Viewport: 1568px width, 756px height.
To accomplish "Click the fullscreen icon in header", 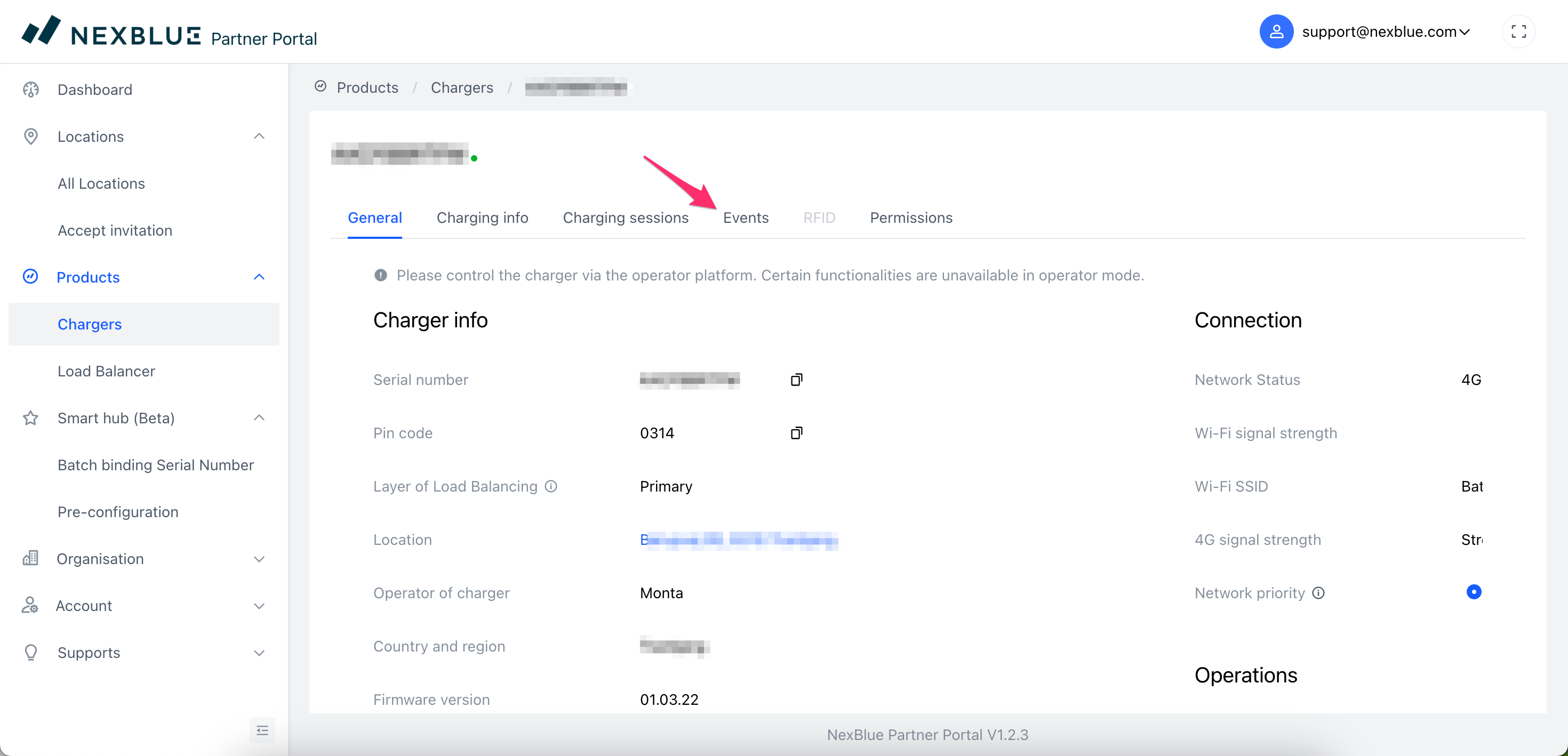I will point(1518,31).
